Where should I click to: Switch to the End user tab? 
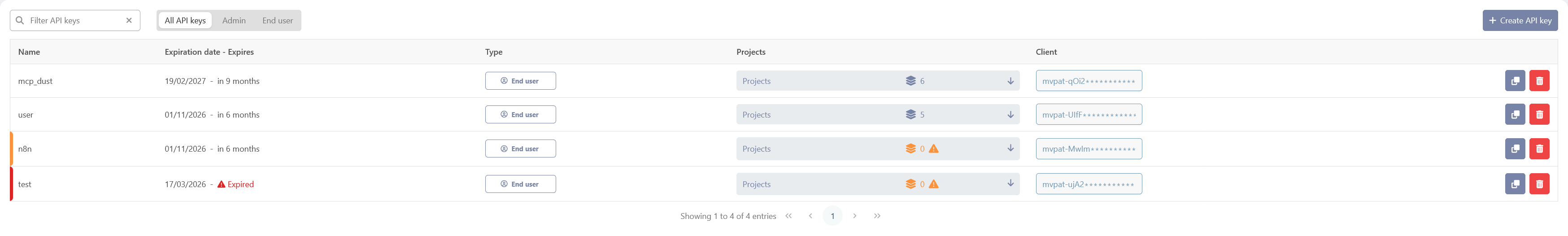(278, 21)
